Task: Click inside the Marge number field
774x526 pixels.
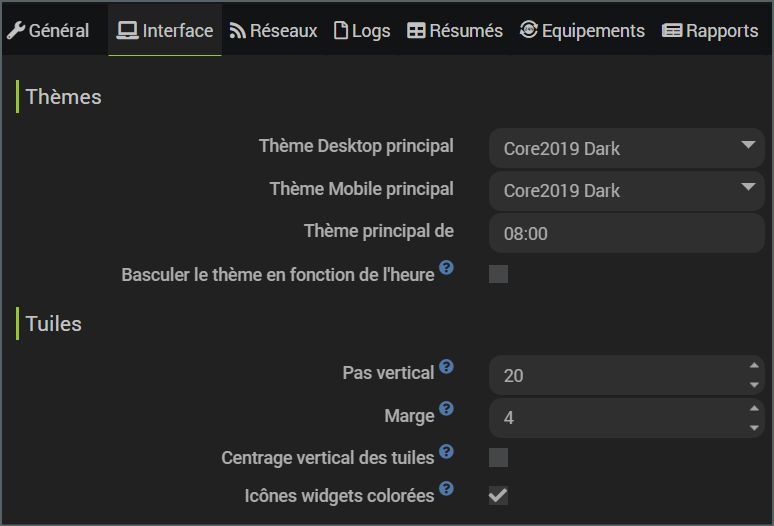Action: point(610,418)
